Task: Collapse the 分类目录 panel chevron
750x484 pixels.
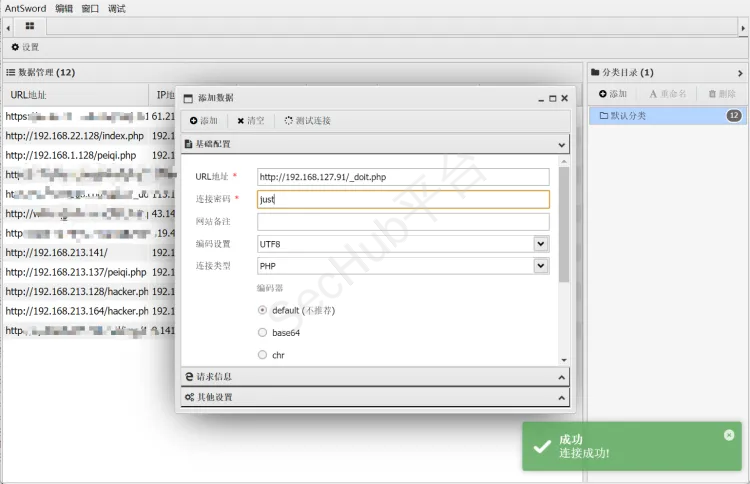Action: tap(740, 73)
